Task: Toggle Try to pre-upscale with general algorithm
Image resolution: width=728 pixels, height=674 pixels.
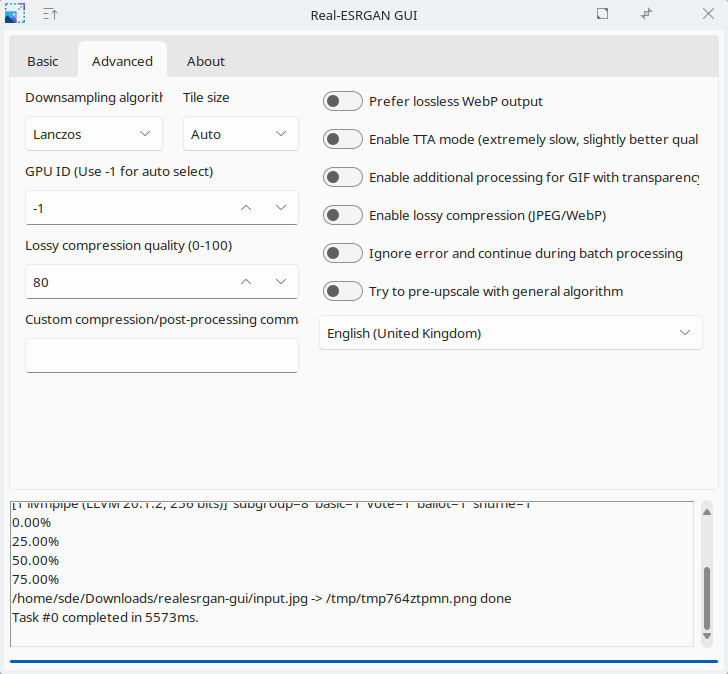Action: tap(343, 291)
